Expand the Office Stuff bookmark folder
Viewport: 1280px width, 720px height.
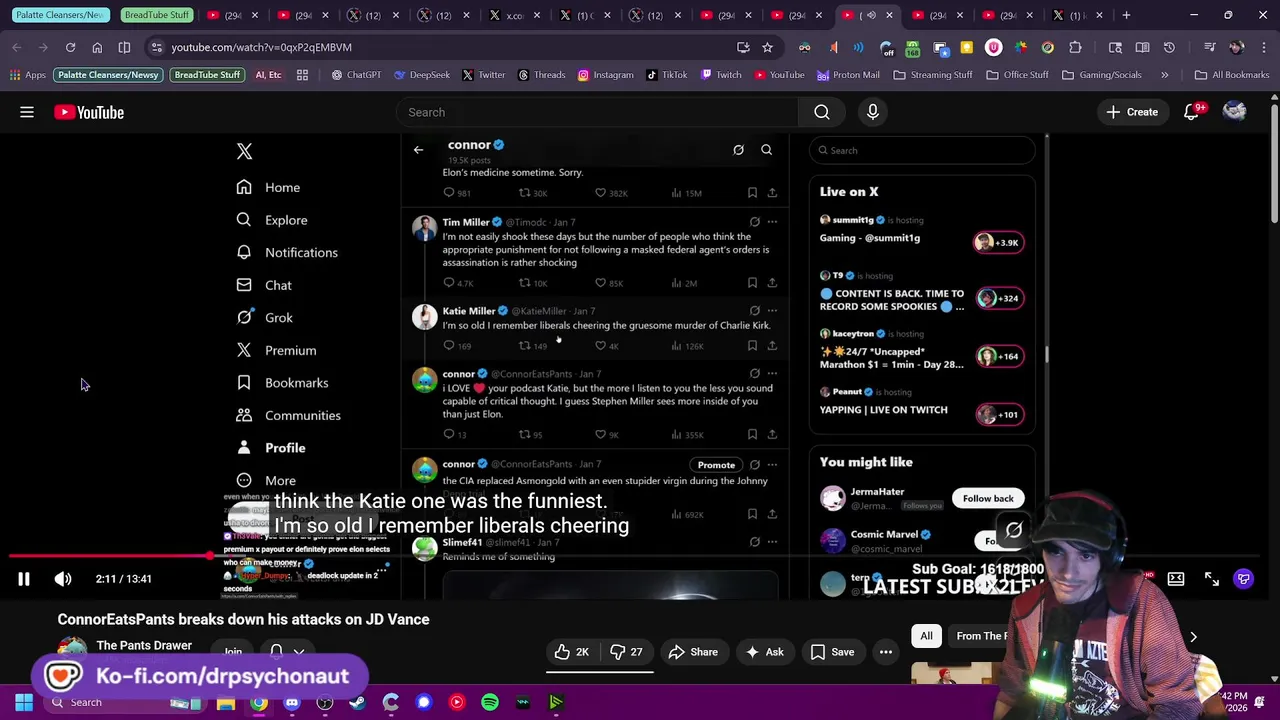pos(1017,75)
